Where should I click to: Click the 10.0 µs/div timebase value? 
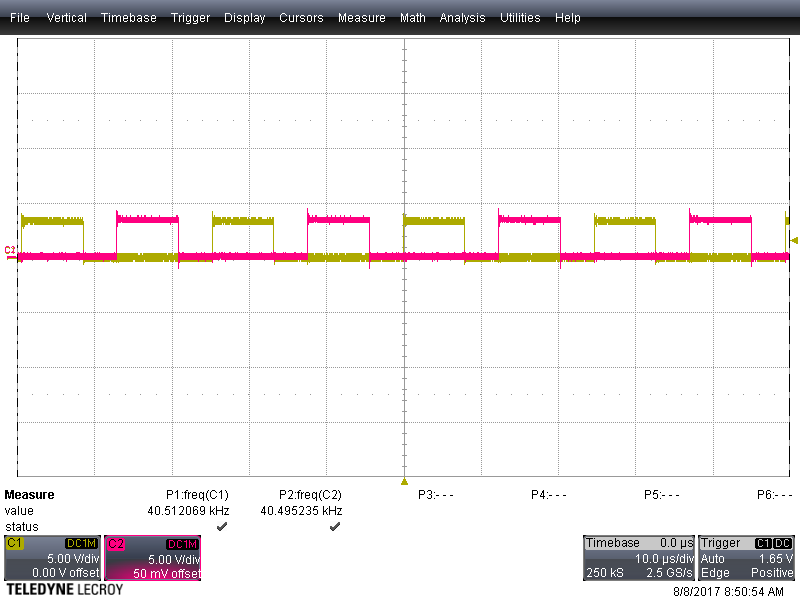(664, 559)
